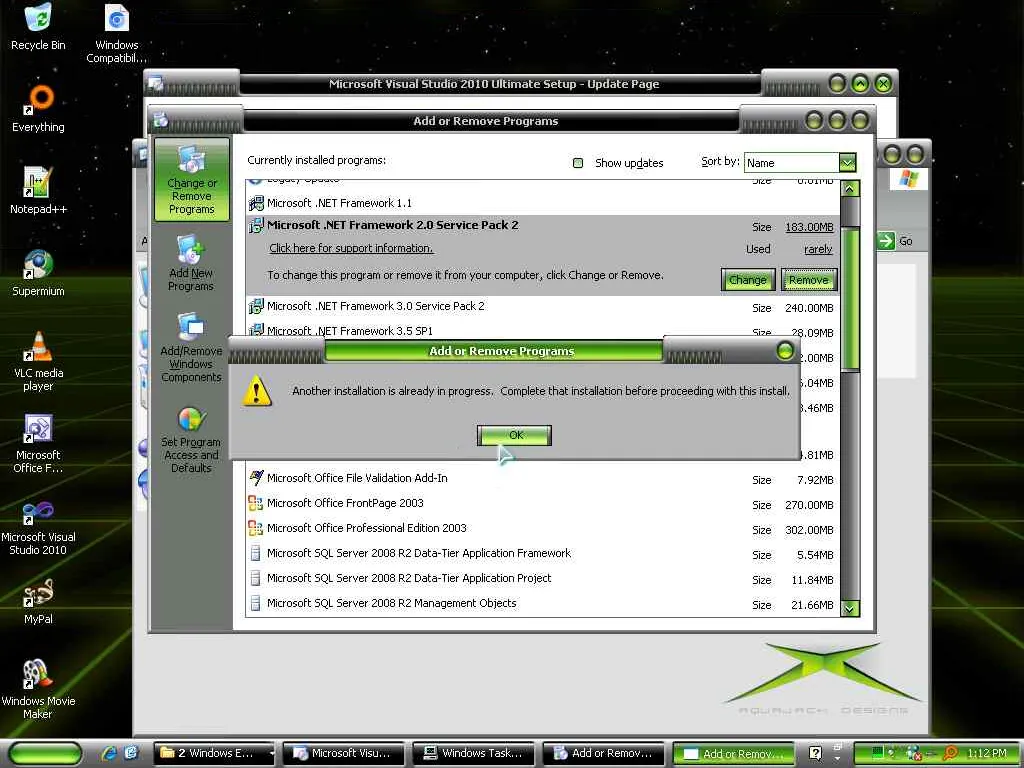Click the taskbar help question mark icon
The width and height of the screenshot is (1024, 768).
(x=815, y=754)
